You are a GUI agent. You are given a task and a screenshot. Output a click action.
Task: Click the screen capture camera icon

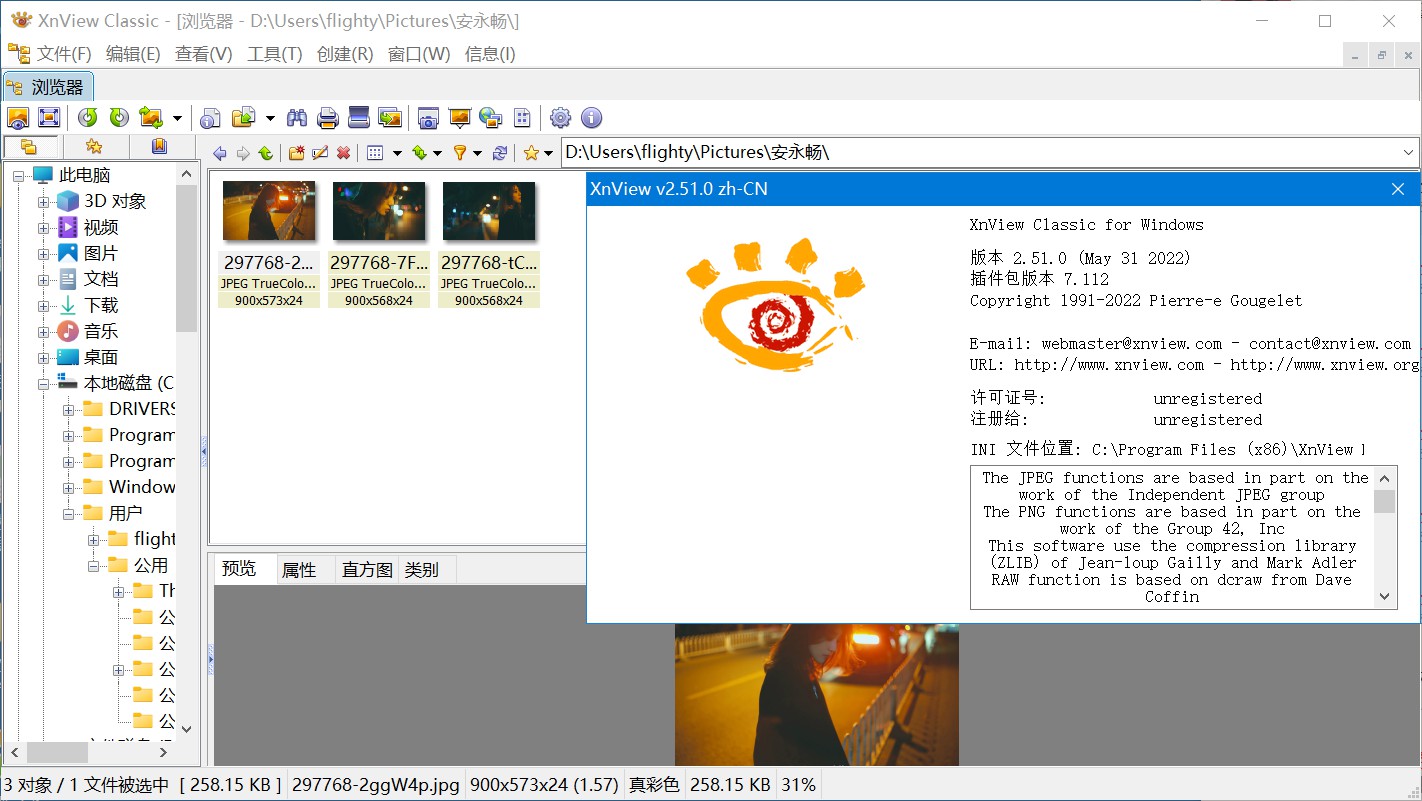[x=428, y=118]
